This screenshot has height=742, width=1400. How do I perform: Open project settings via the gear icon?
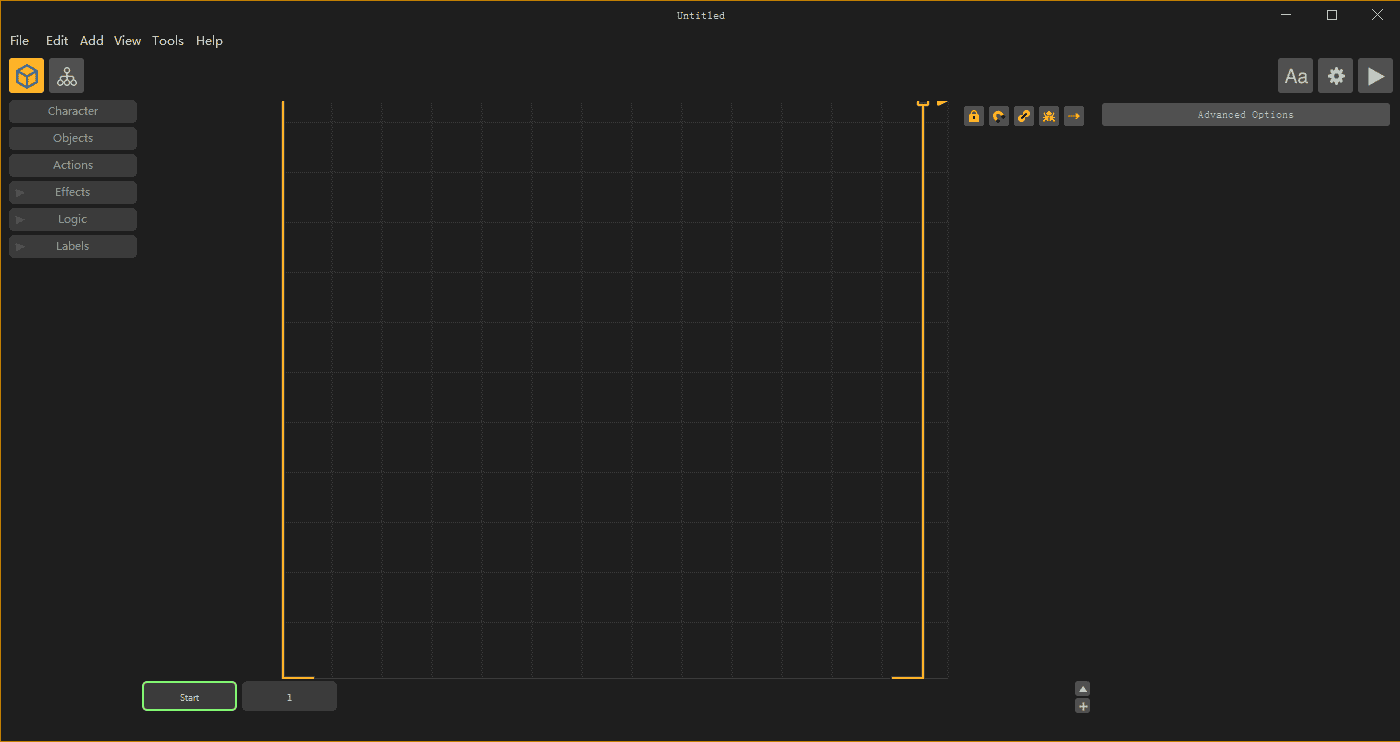coord(1336,75)
